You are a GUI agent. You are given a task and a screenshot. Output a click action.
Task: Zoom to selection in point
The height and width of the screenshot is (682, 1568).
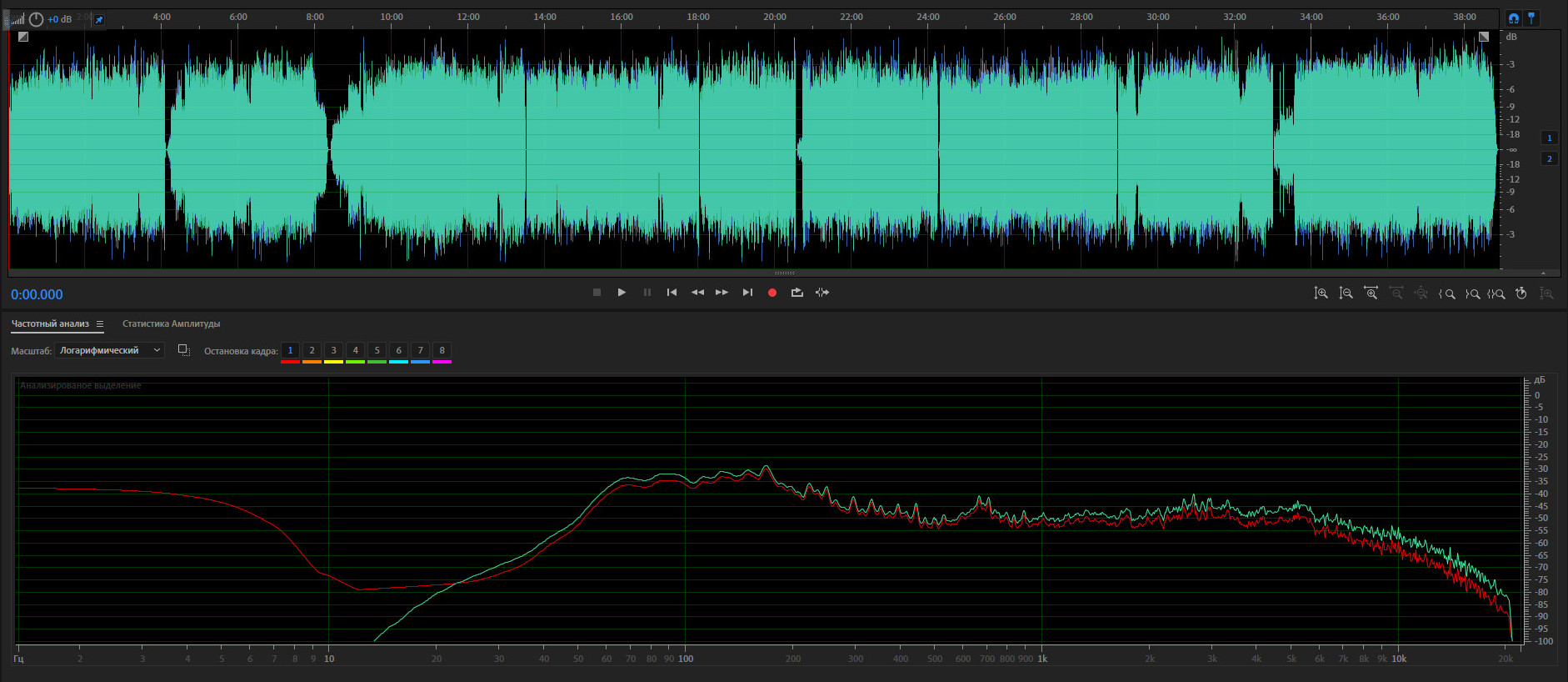[1447, 293]
